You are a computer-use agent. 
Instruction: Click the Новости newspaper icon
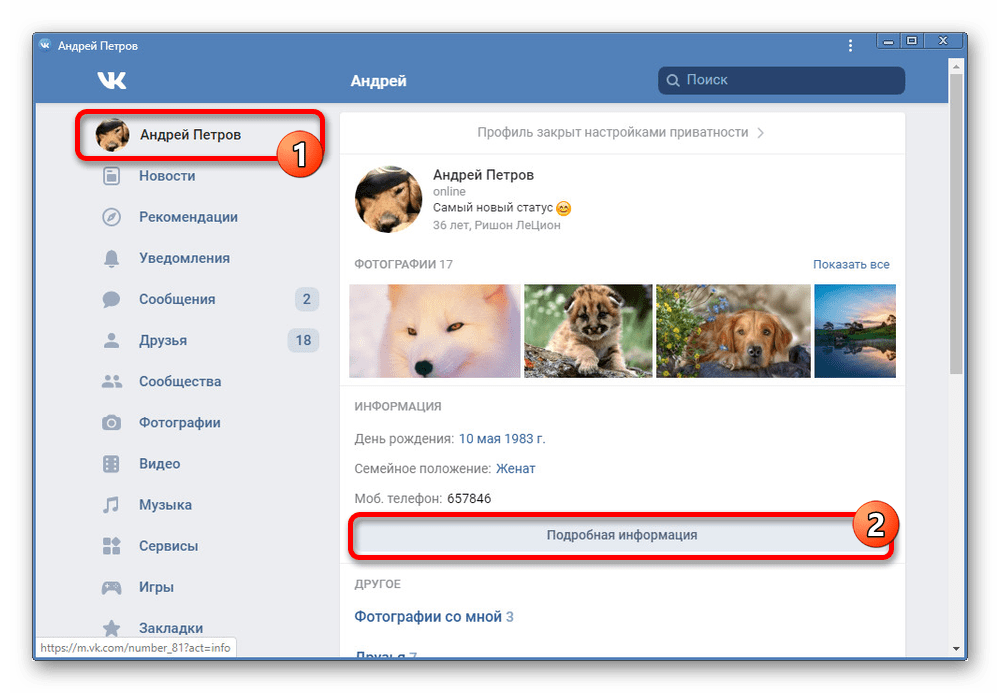click(111, 176)
